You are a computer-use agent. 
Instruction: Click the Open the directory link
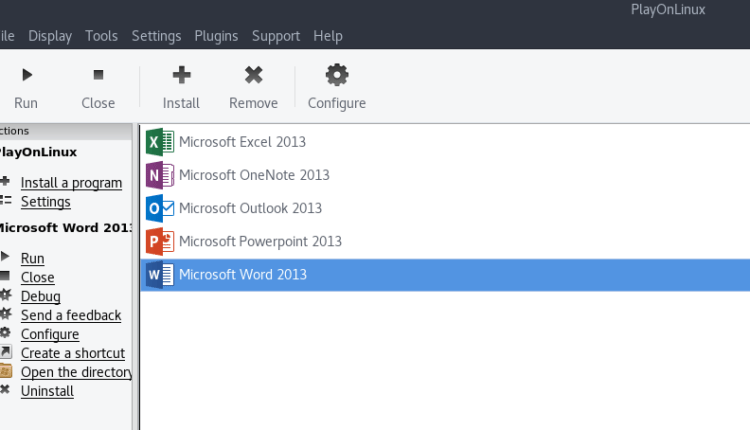point(77,372)
